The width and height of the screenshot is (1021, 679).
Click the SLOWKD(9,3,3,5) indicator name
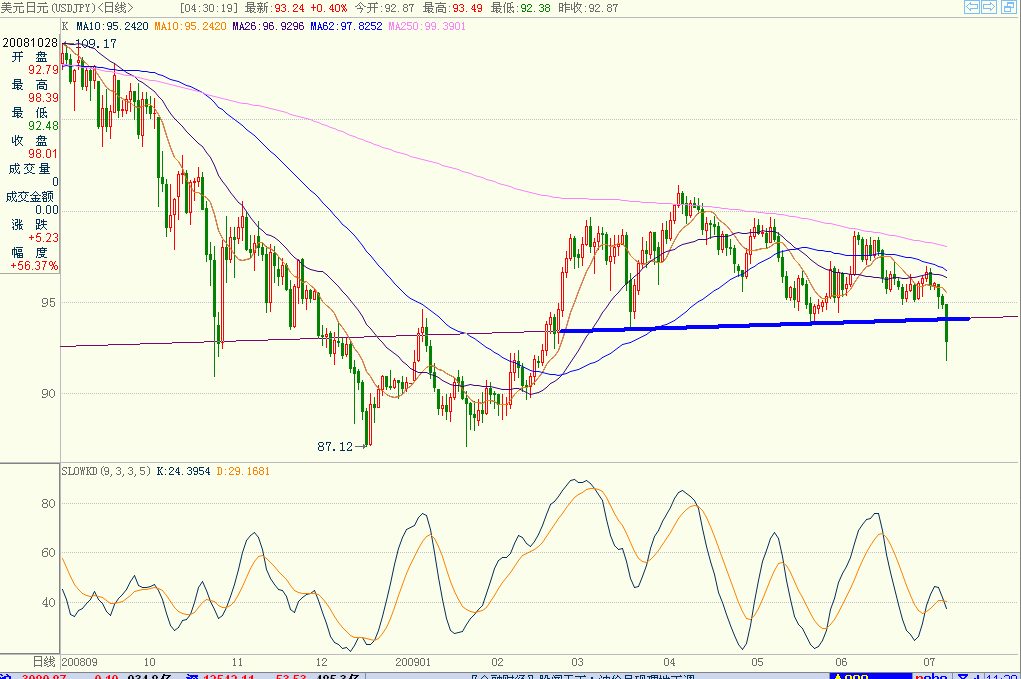click(106, 471)
